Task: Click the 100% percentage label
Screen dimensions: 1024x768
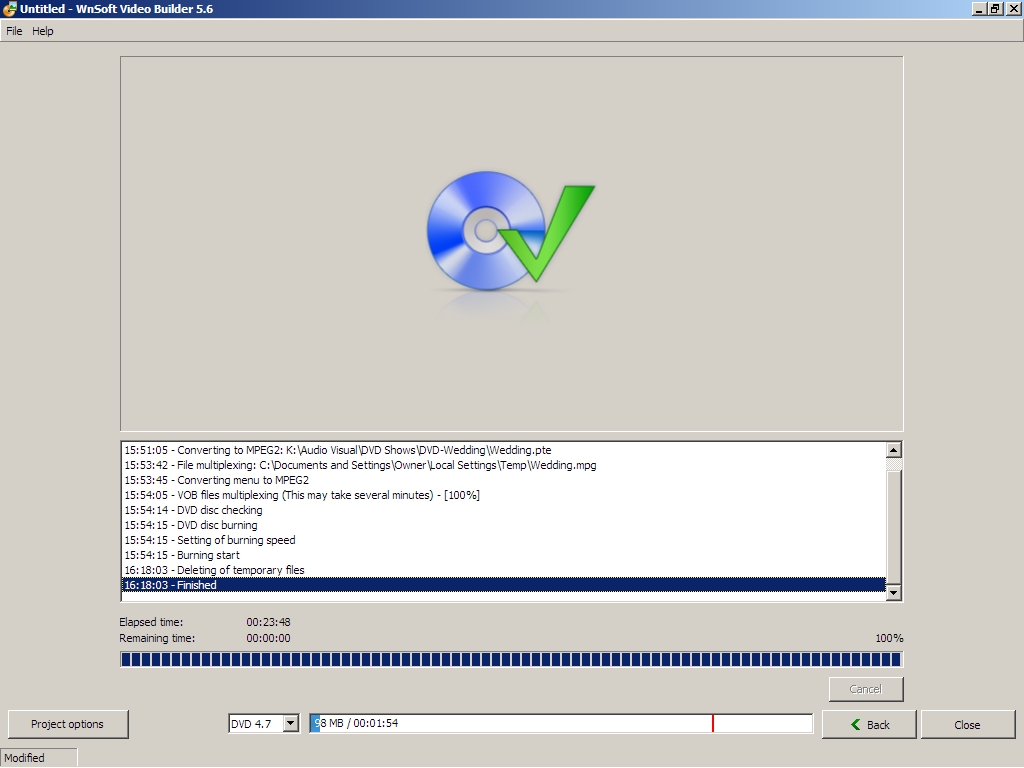Action: tap(889, 638)
